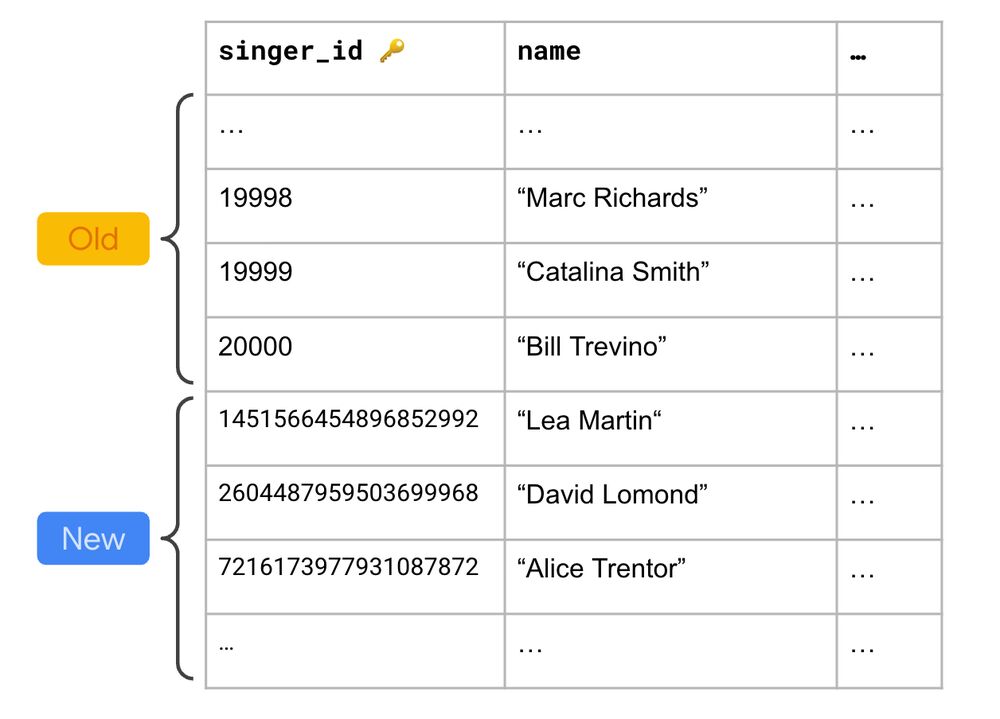Click the Marc Richards name cell

[670, 206]
